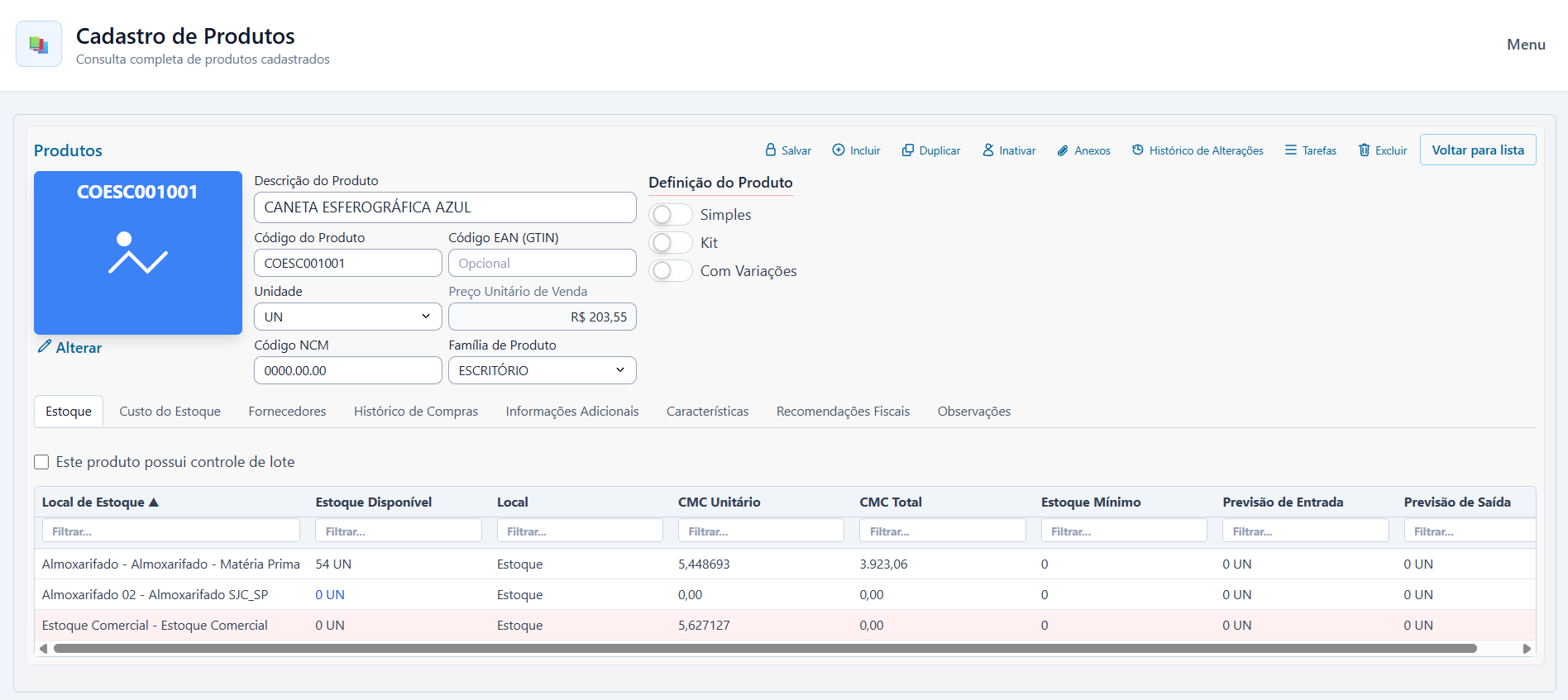1568x700 pixels.
Task: Click the Incluir plus icon
Action: 839,150
